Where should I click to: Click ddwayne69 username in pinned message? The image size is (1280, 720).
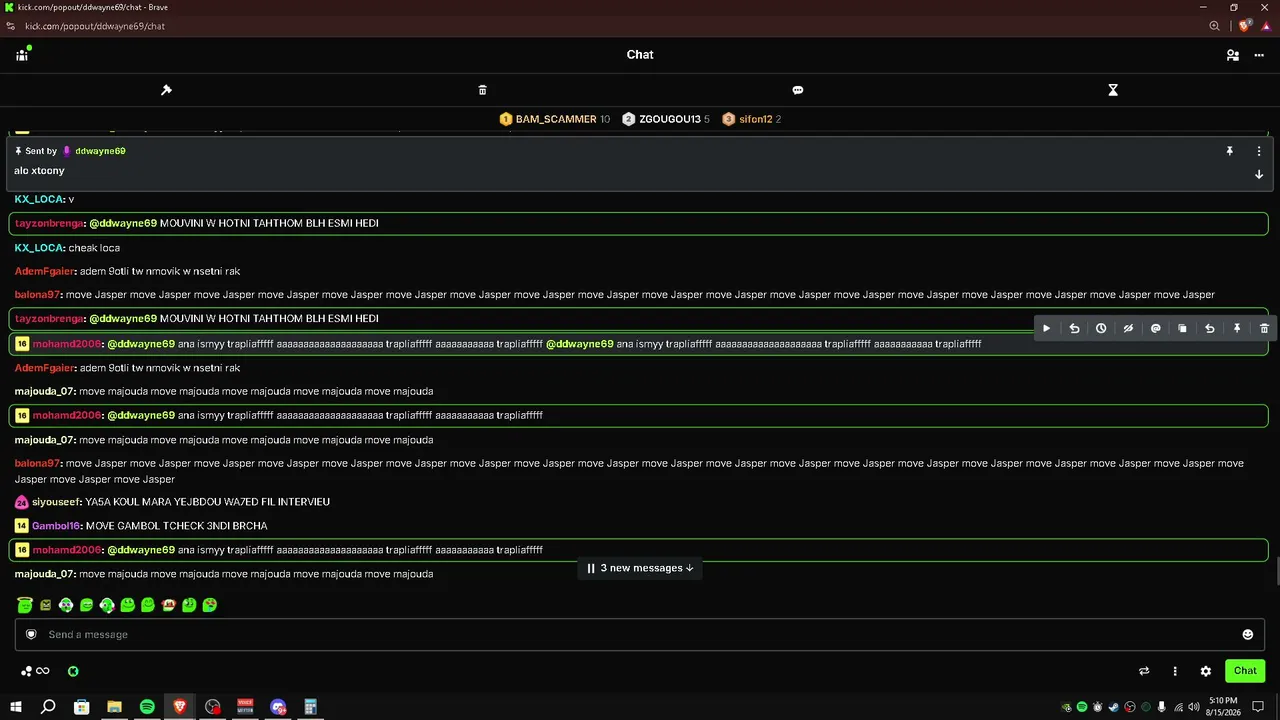100,151
